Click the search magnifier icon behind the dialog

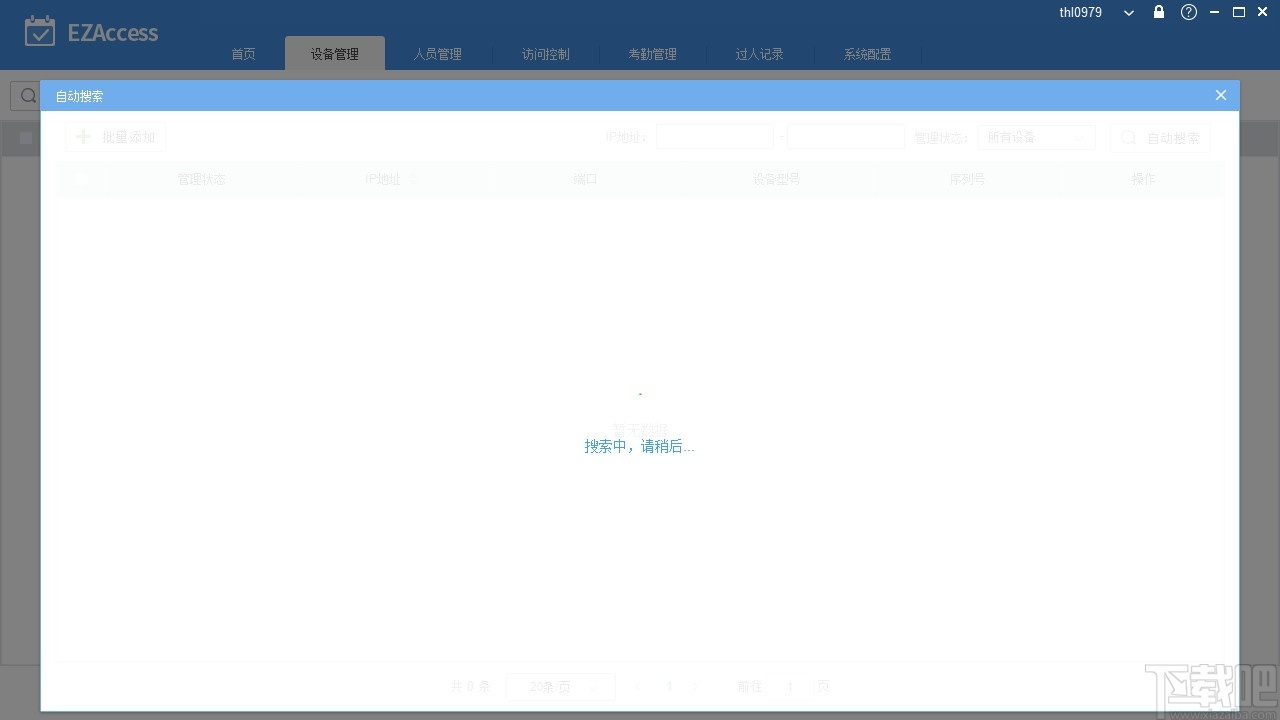[27, 95]
